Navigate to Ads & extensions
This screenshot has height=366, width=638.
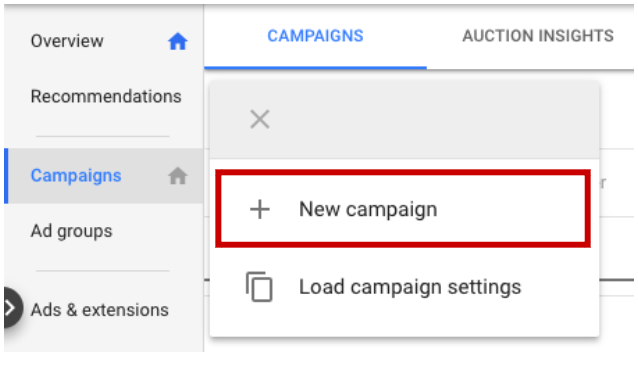[x=100, y=310]
